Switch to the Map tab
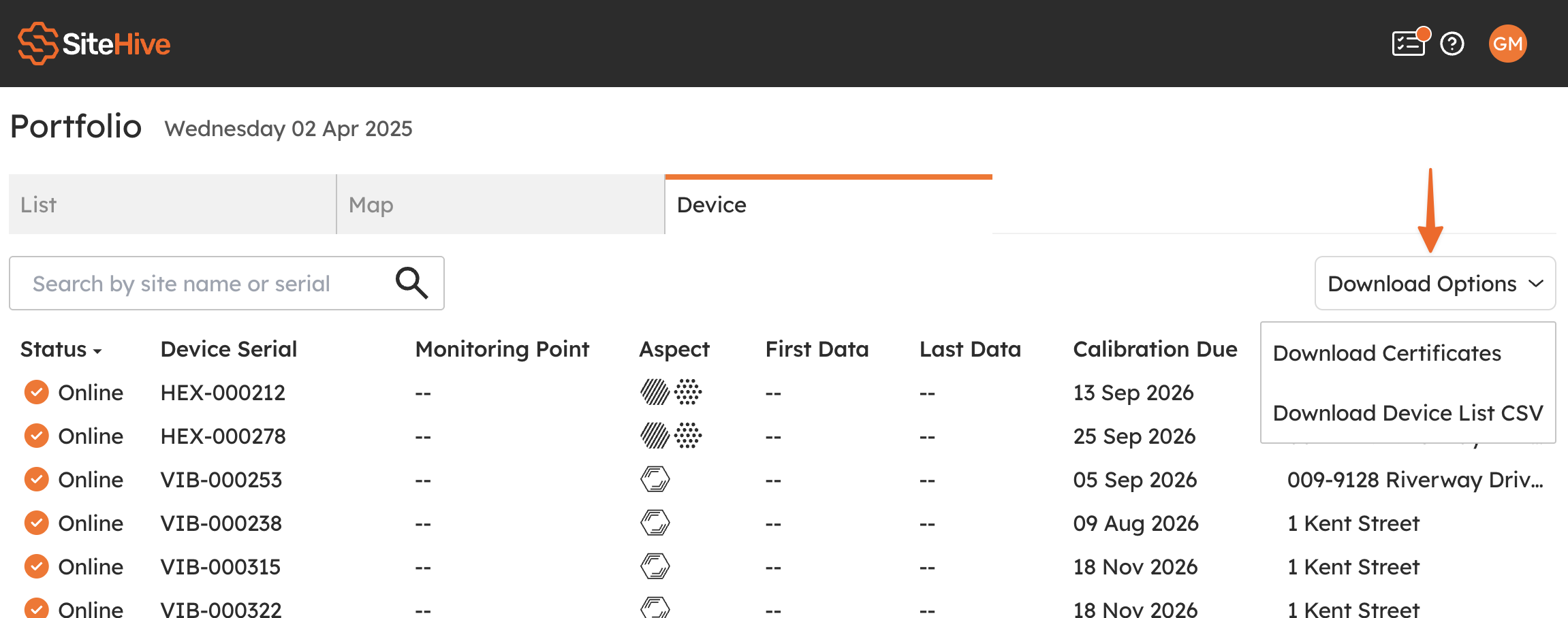Screen dimensions: 1568x618 coord(501,204)
